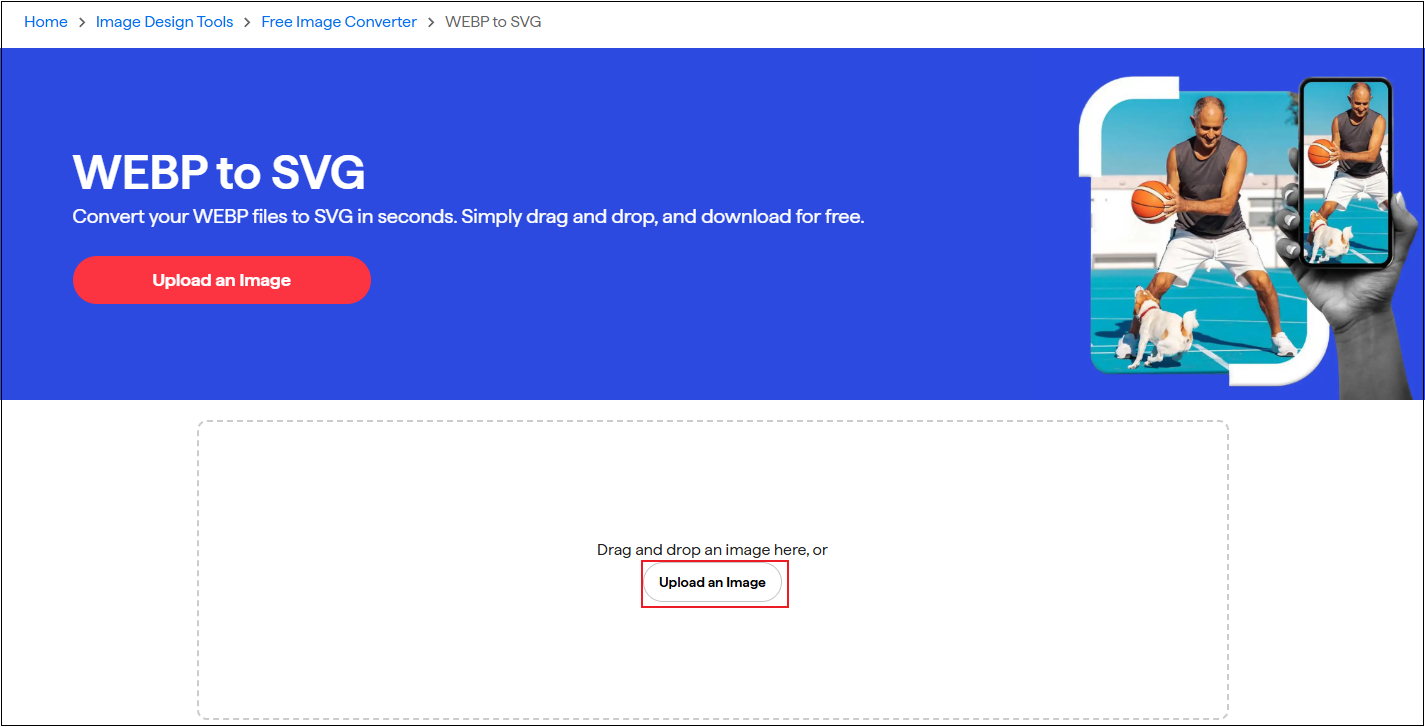The image size is (1425, 727).
Task: Click the 'Drag and drop an image here' text
Action: point(713,549)
